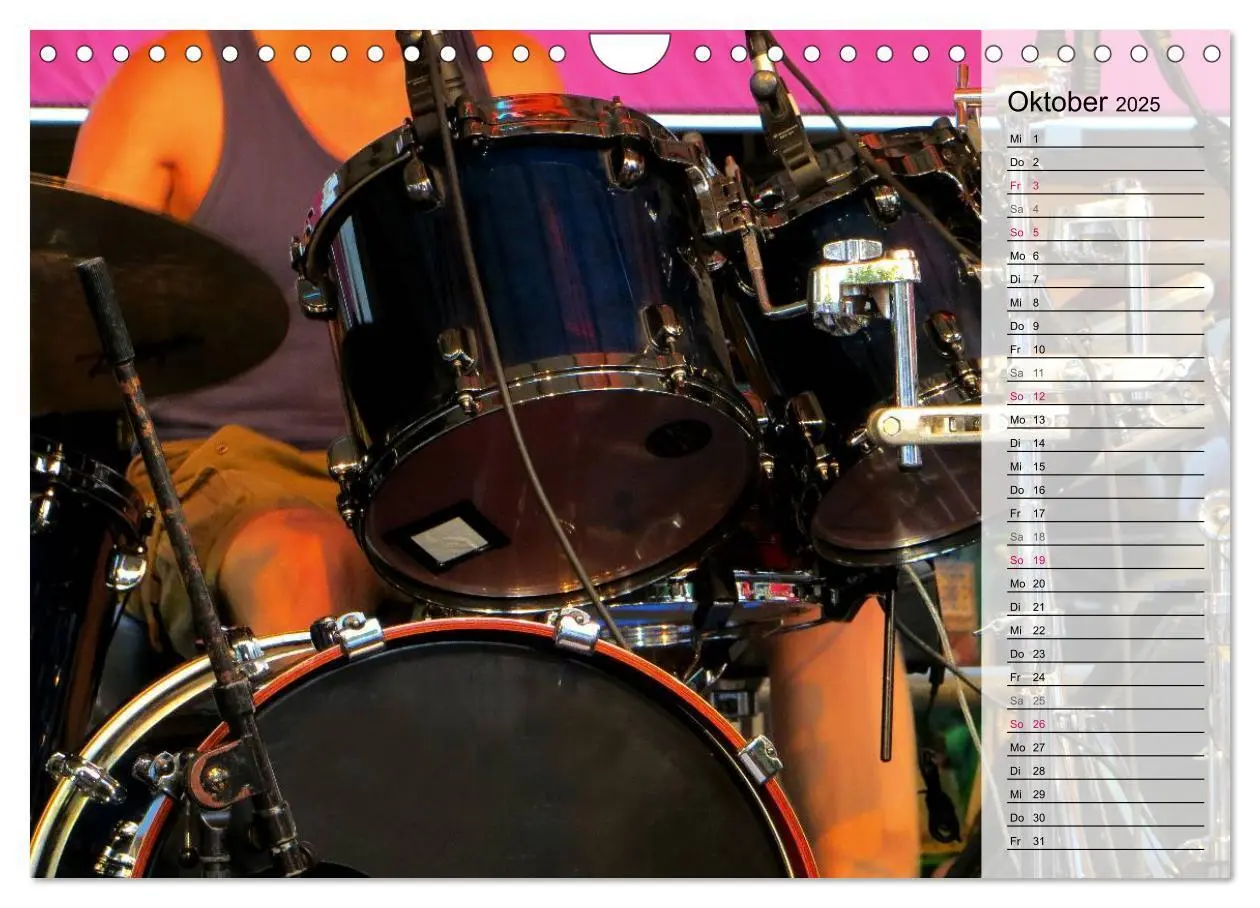Select the Sa 25 date row

1105,700
